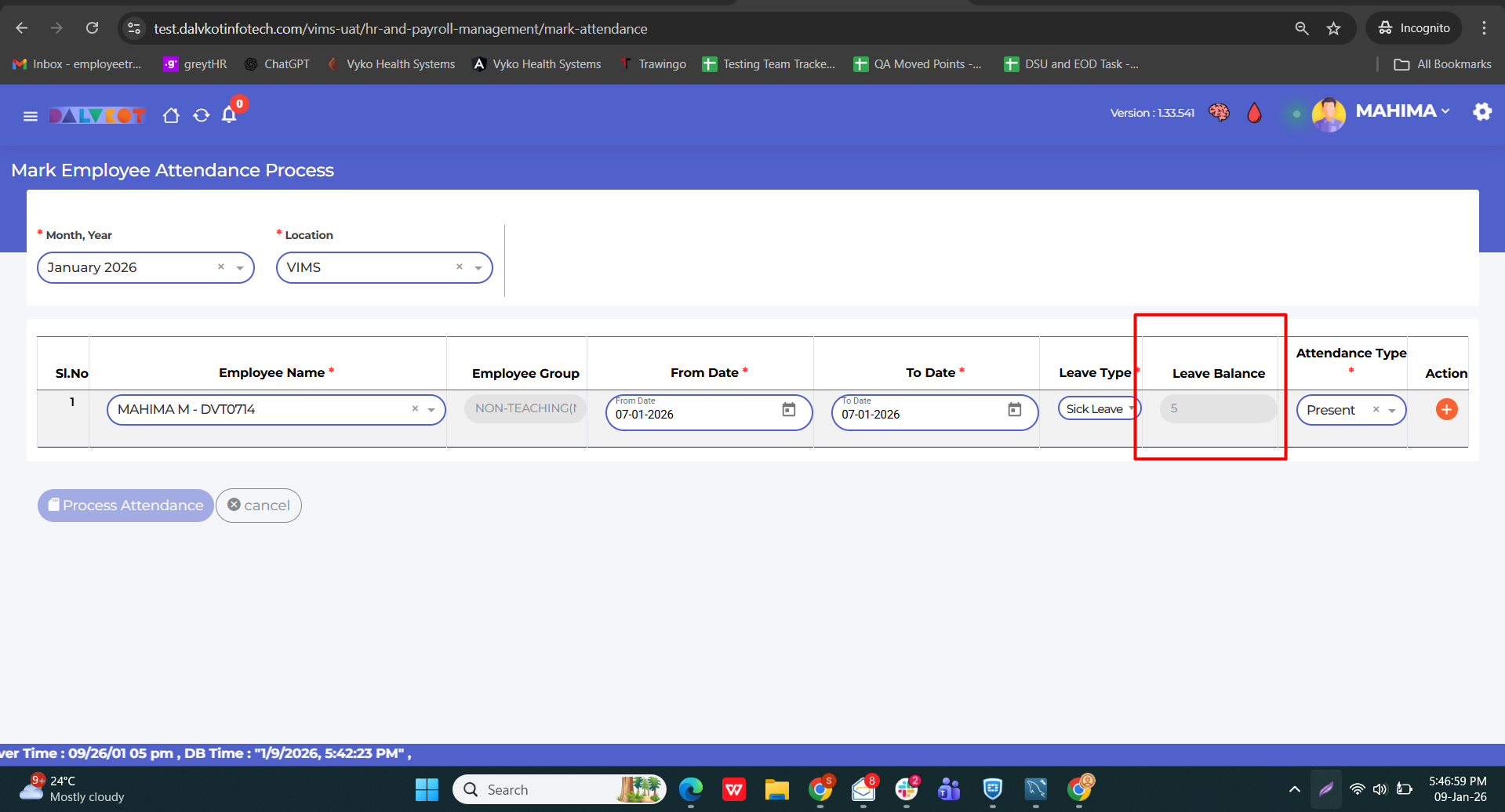Open the notifications bell
Screen dimensions: 1505x812
click(x=229, y=115)
